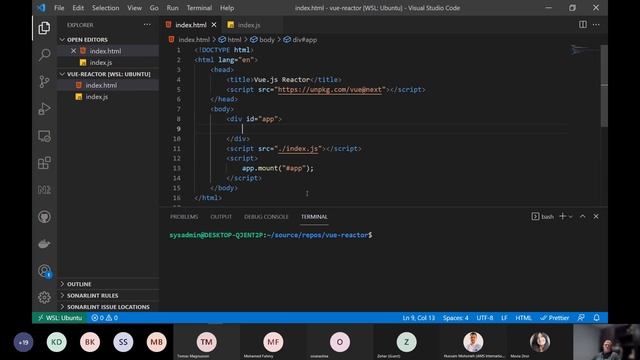Screen dimensions: 640x360
Task: Open editor more actions ellipsis
Action: [596, 24]
